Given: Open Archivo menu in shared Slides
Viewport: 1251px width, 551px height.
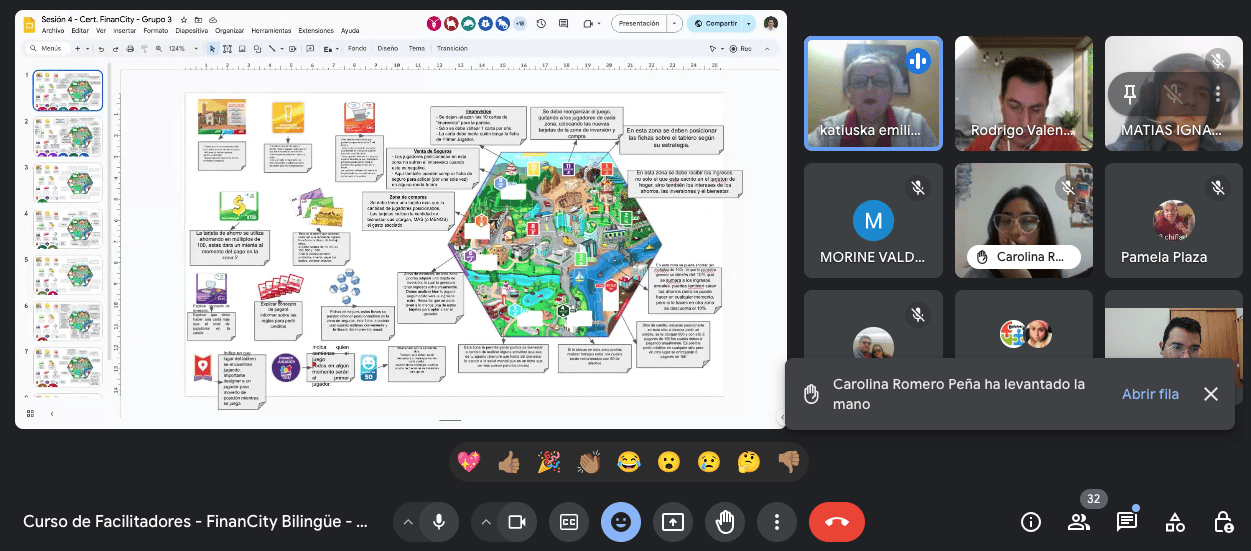Looking at the screenshot, I should pyautogui.click(x=53, y=31).
